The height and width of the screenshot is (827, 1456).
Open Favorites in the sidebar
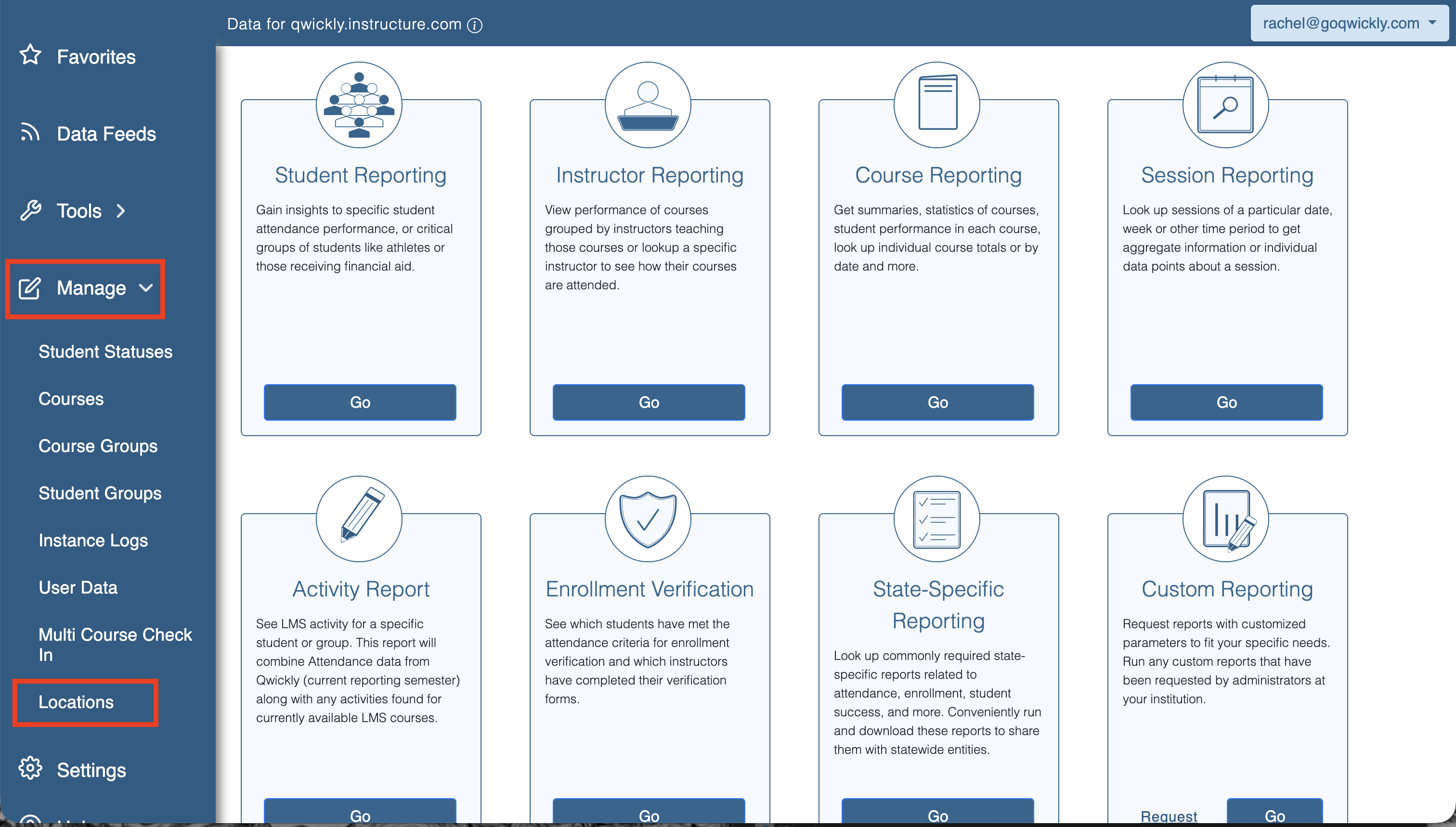(x=96, y=57)
